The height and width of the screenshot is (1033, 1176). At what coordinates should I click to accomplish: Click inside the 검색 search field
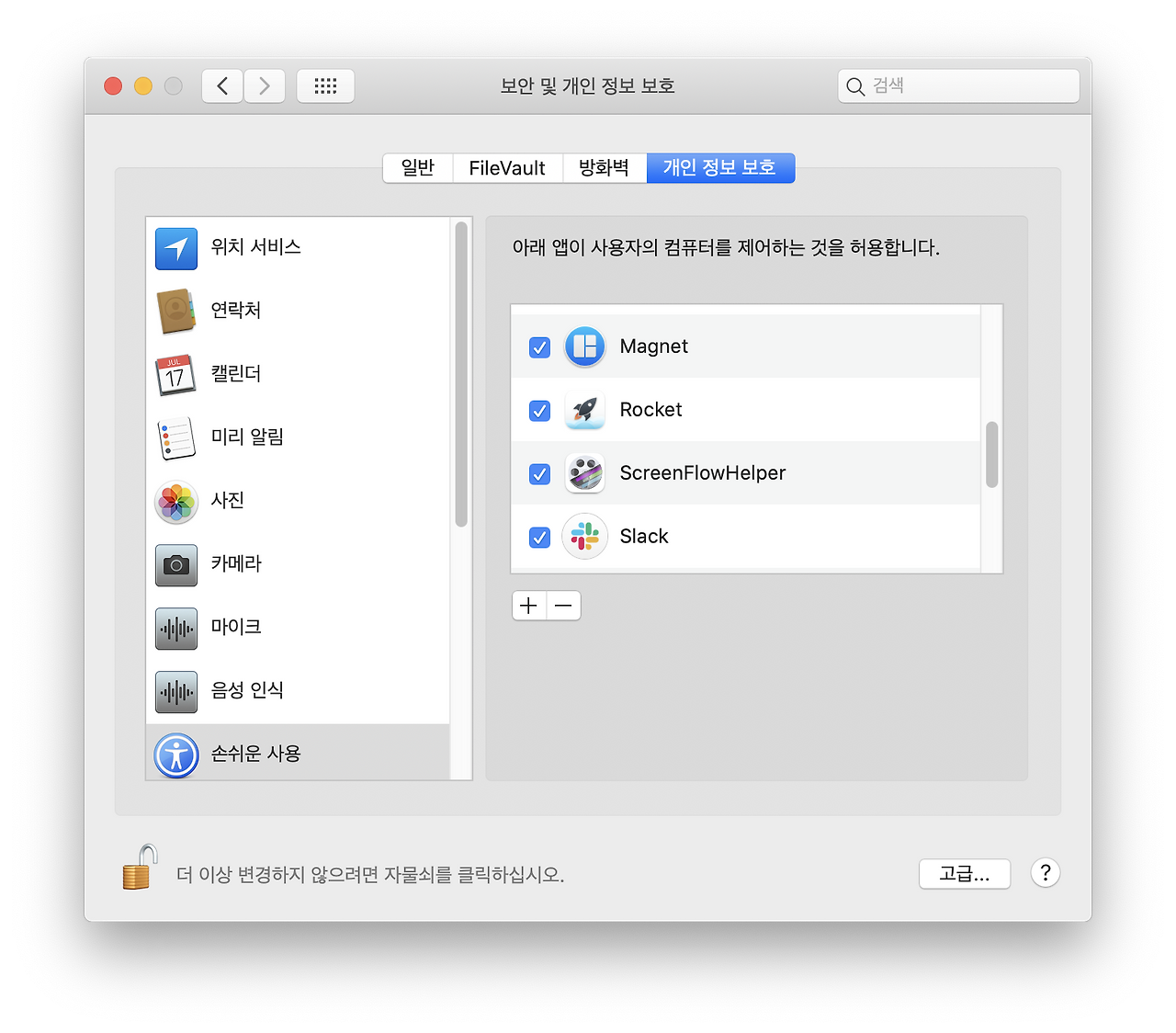(958, 85)
